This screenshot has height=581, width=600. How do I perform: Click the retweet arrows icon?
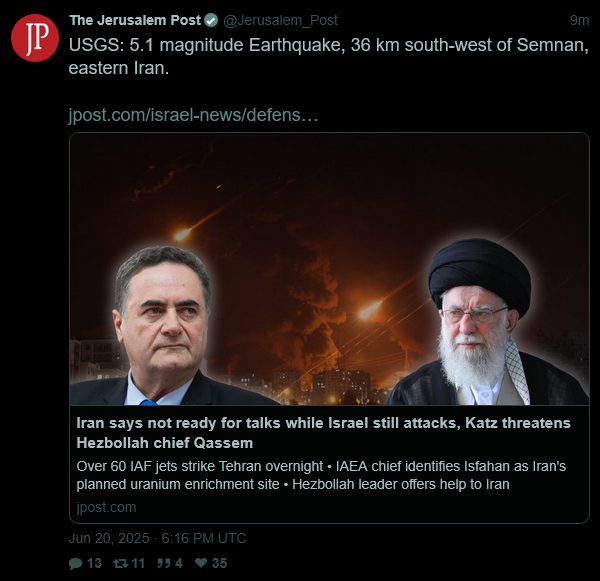point(121,563)
